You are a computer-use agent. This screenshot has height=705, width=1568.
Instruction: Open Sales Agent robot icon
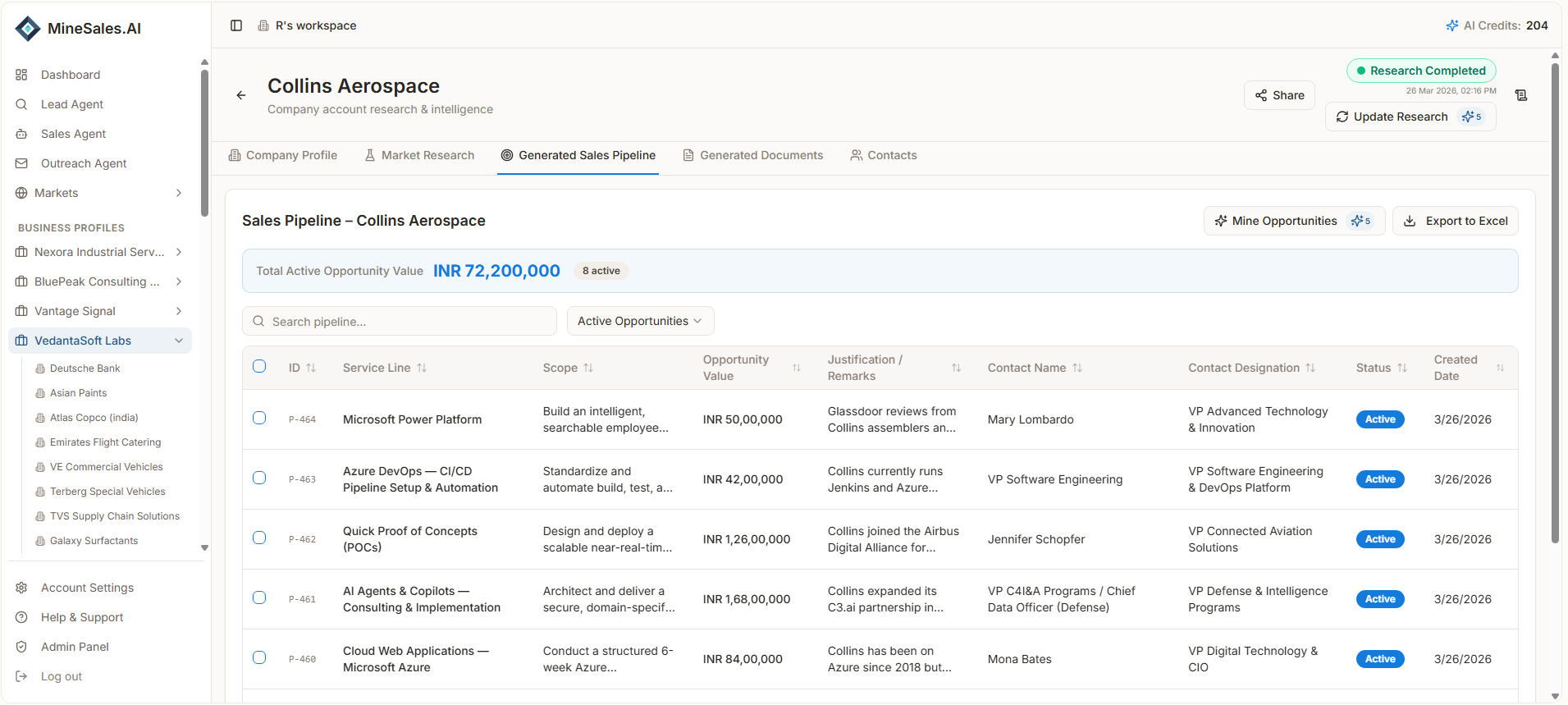coord(21,134)
